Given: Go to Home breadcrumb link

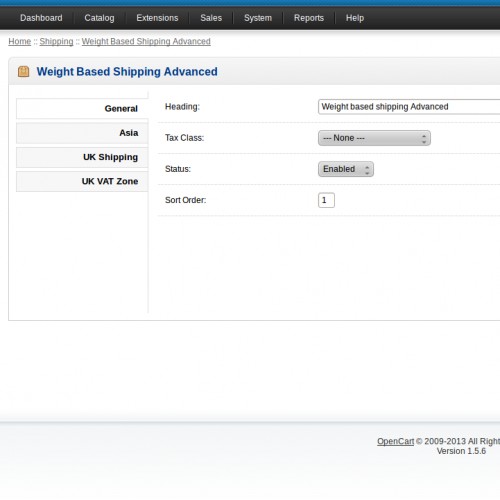Looking at the screenshot, I should (20, 41).
